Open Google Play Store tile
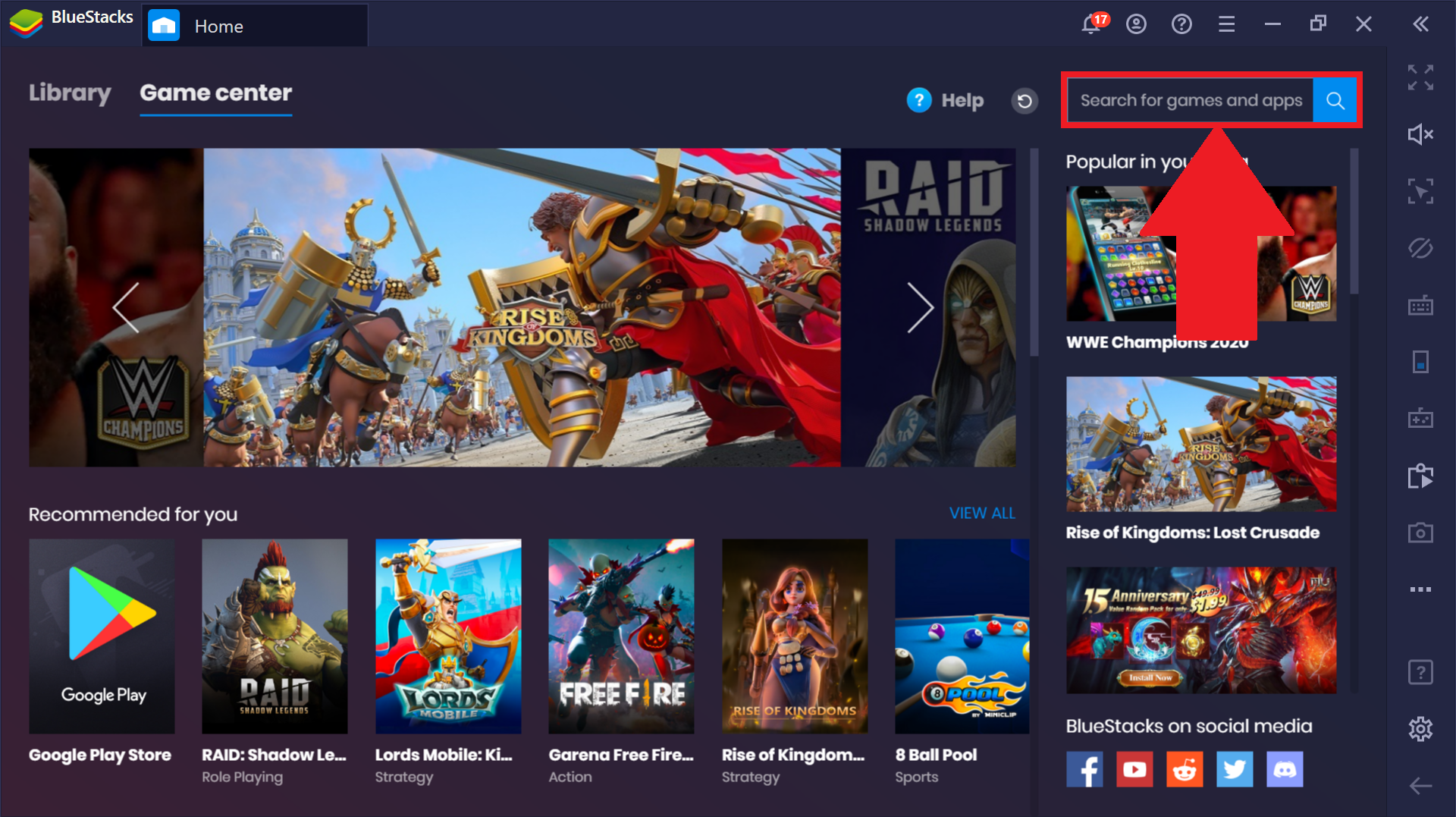1456x817 pixels. 102,636
